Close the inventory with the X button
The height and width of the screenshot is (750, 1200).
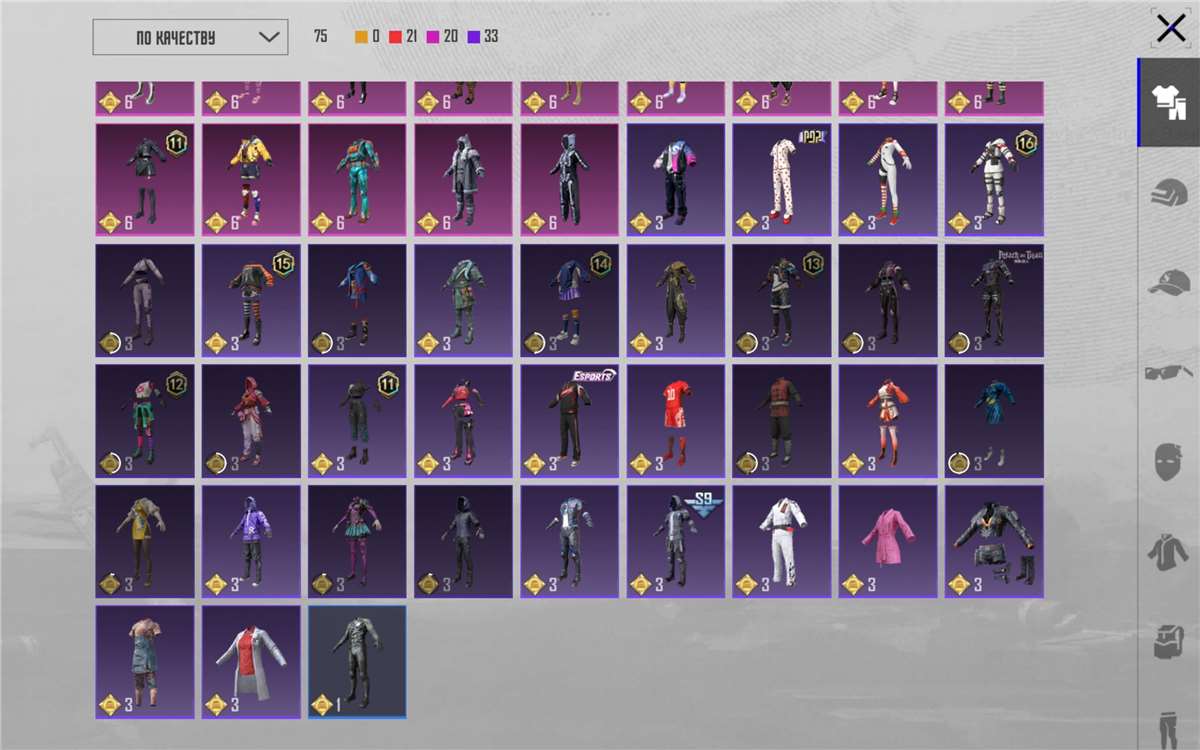(x=1170, y=28)
